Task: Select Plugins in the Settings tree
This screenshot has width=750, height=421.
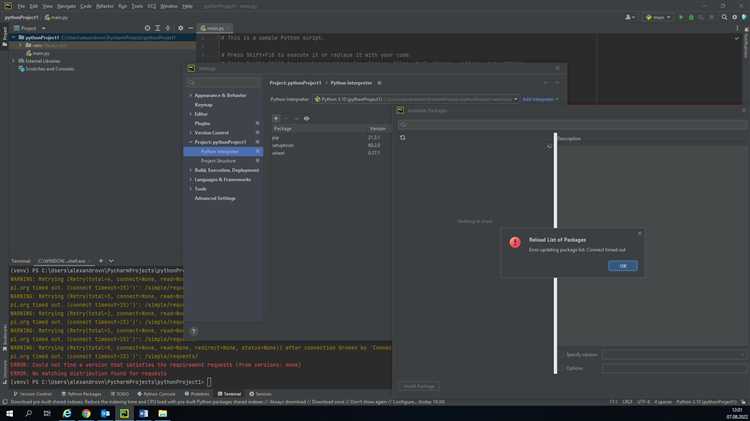Action: (202, 123)
